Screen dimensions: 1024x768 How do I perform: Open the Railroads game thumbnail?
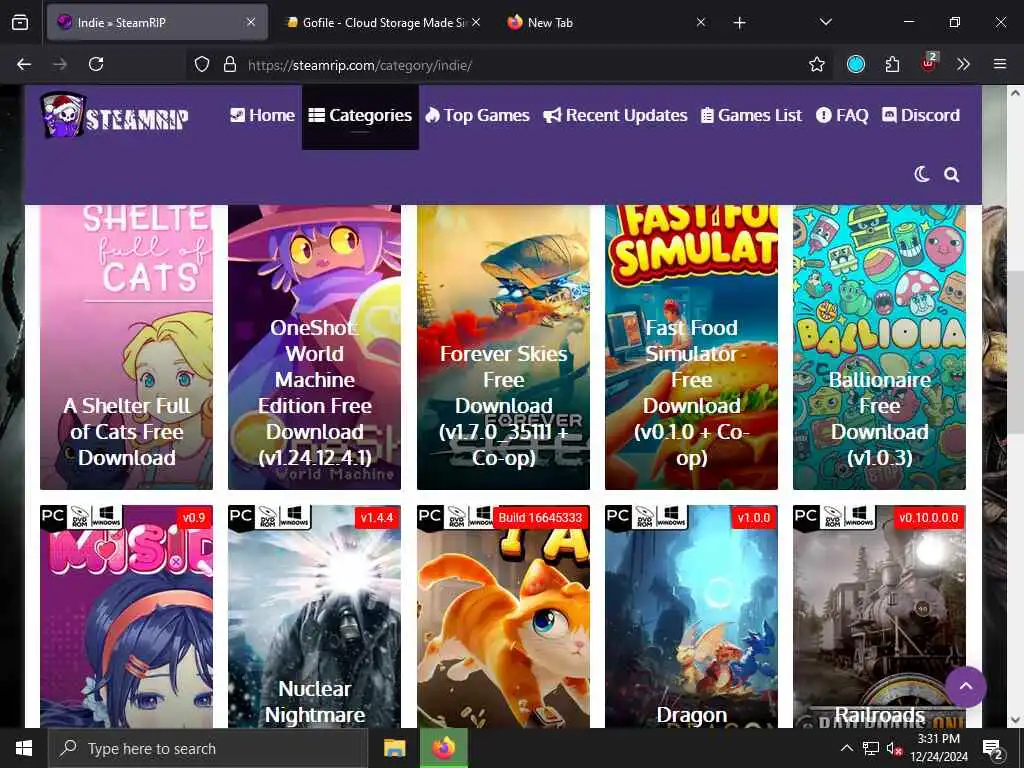(879, 616)
